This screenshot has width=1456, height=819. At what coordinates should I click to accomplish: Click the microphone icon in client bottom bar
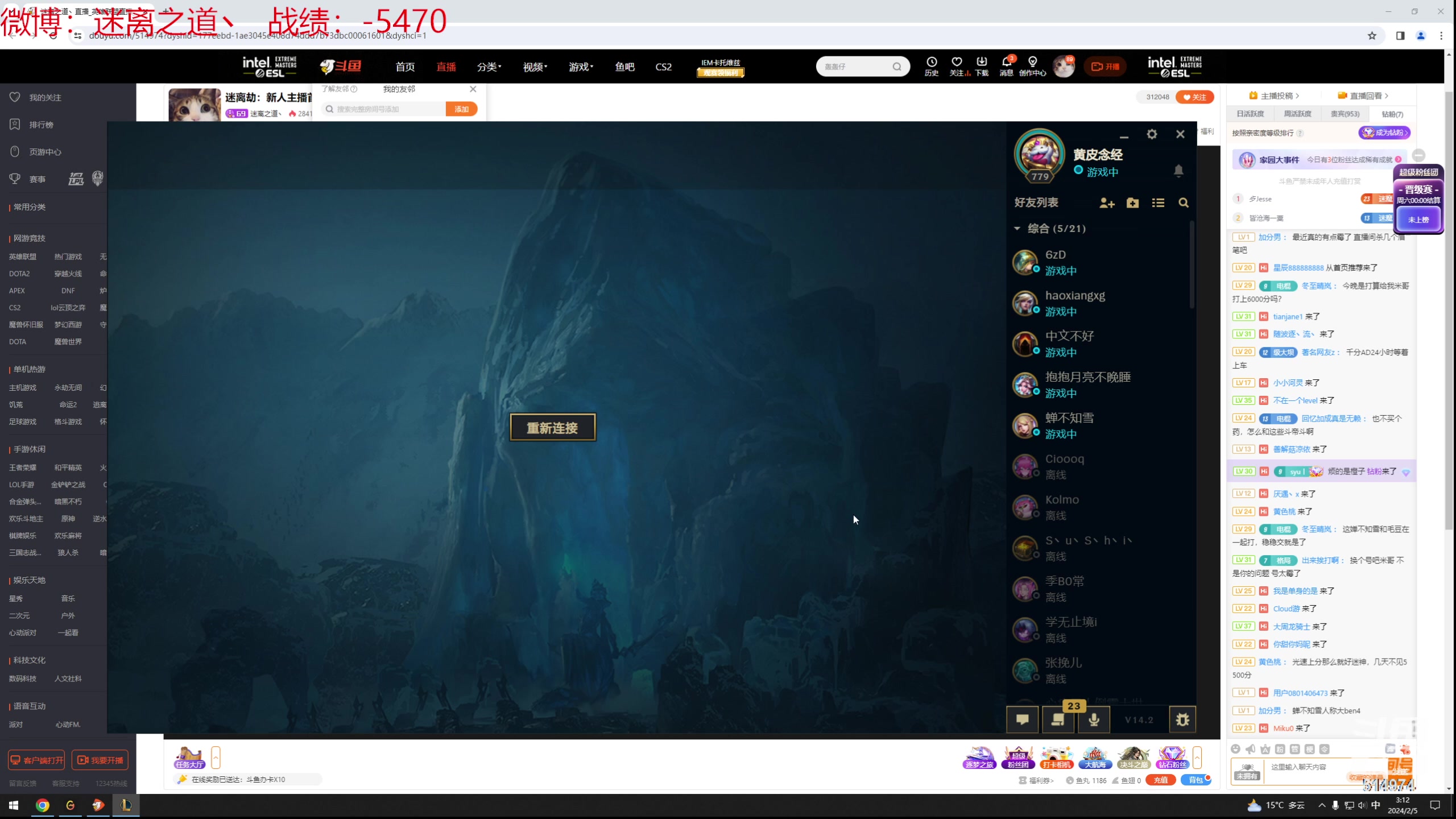tap(1093, 719)
